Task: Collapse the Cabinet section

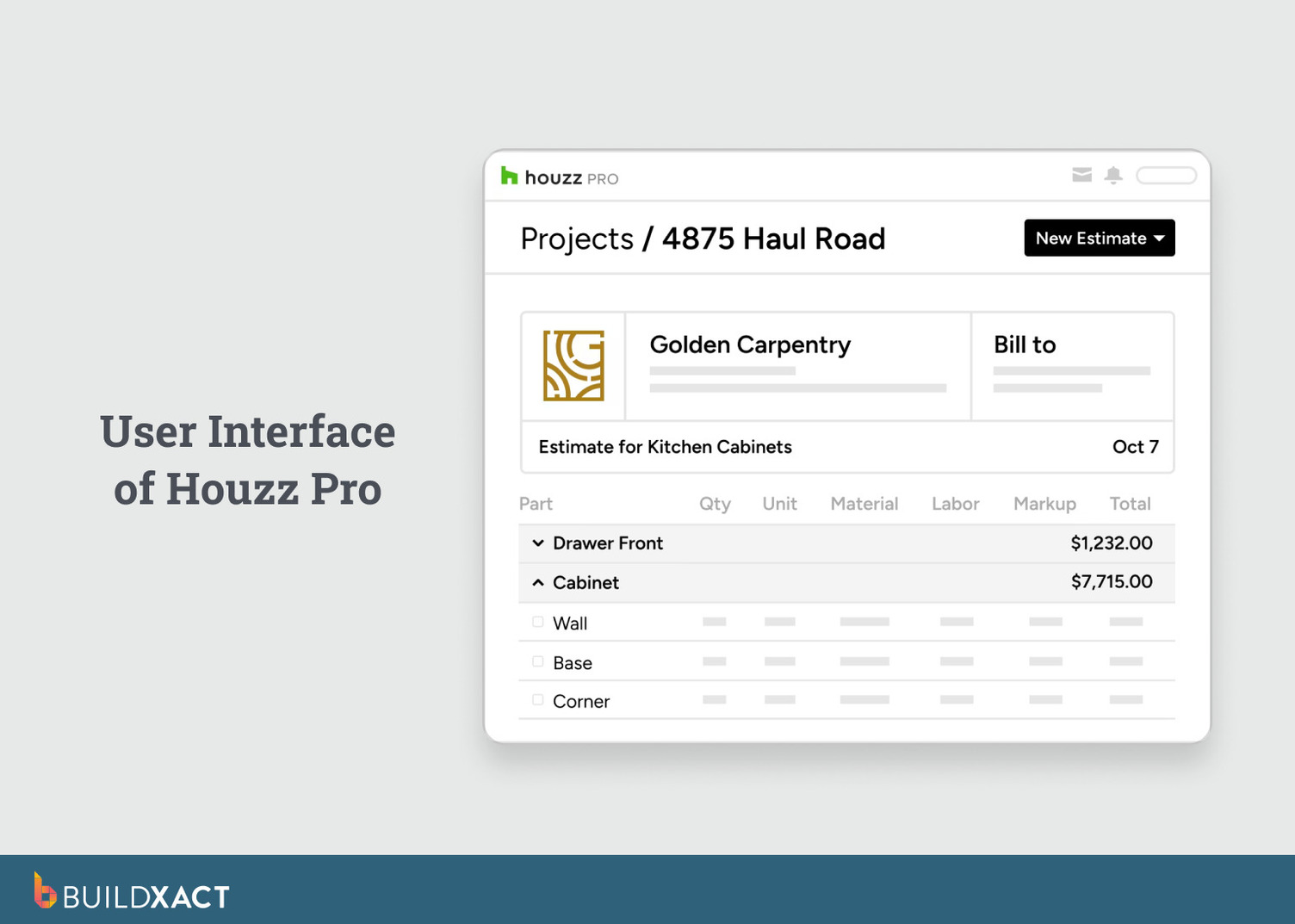Action: (x=538, y=581)
